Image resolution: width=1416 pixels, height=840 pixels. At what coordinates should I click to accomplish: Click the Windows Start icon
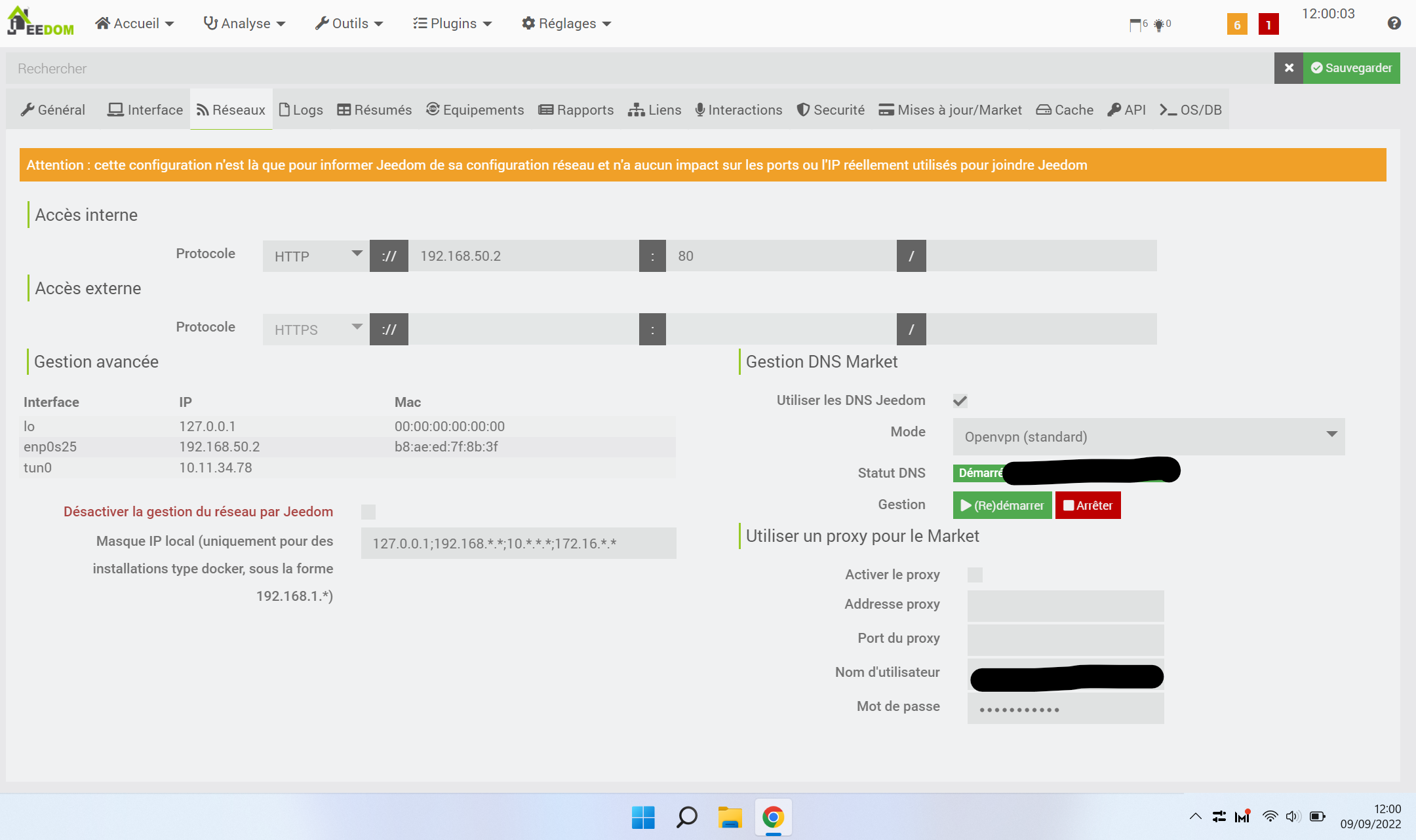pos(643,817)
